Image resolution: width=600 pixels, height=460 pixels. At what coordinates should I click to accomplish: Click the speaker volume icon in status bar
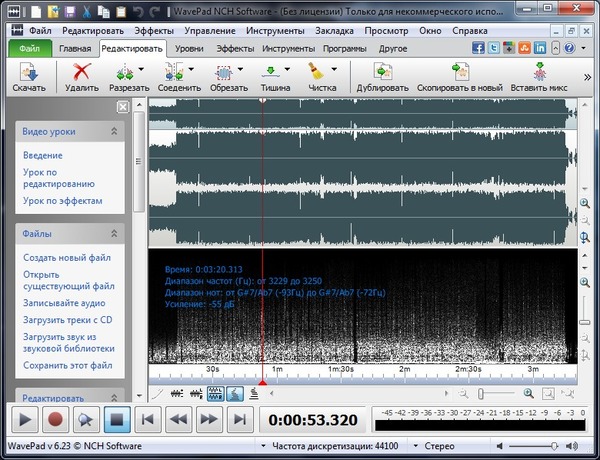pyautogui.click(x=572, y=446)
